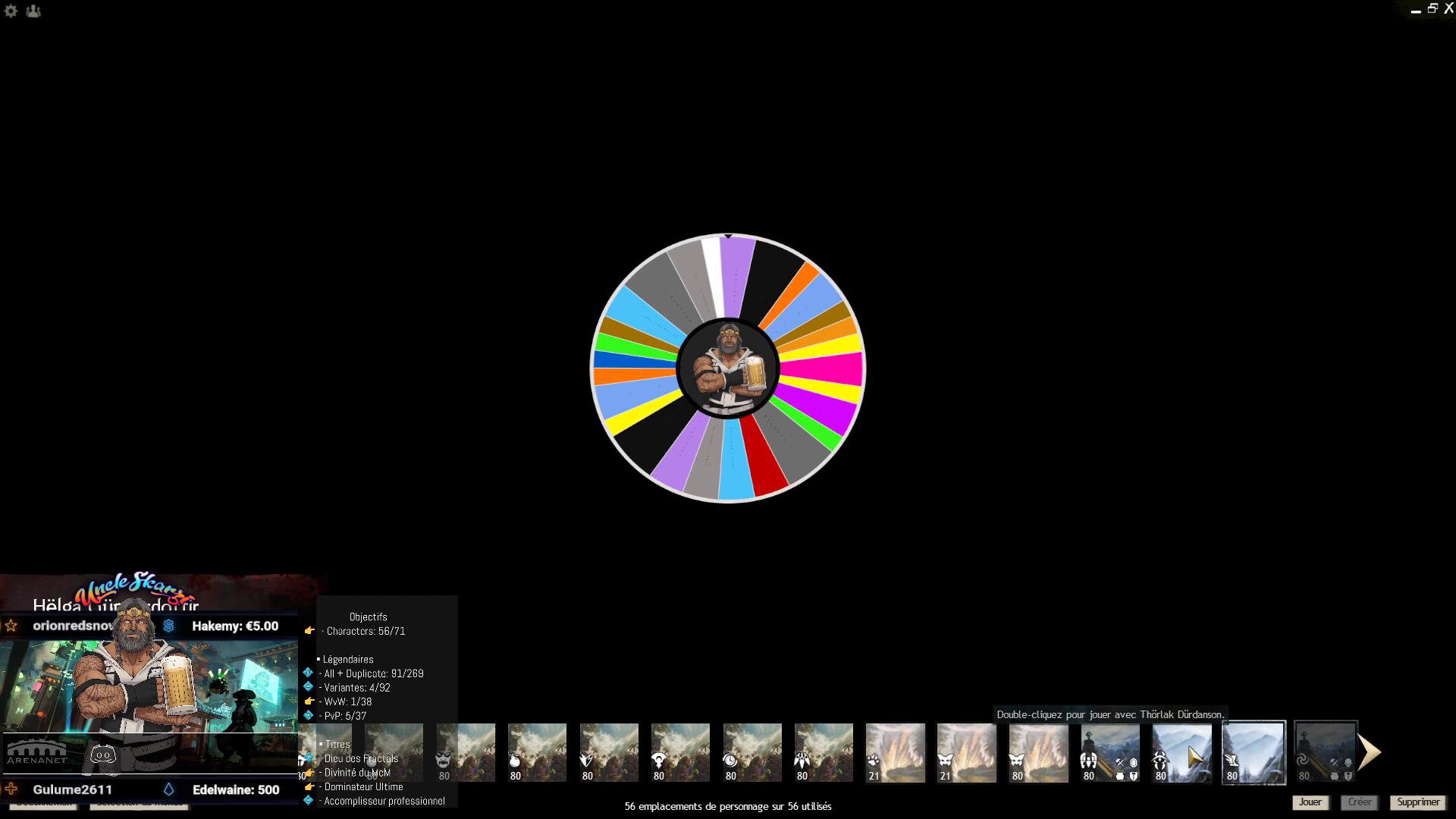This screenshot has width=1456, height=819.
Task: Select the dimmed level 80 character with spiral icon
Action: coord(1326,752)
